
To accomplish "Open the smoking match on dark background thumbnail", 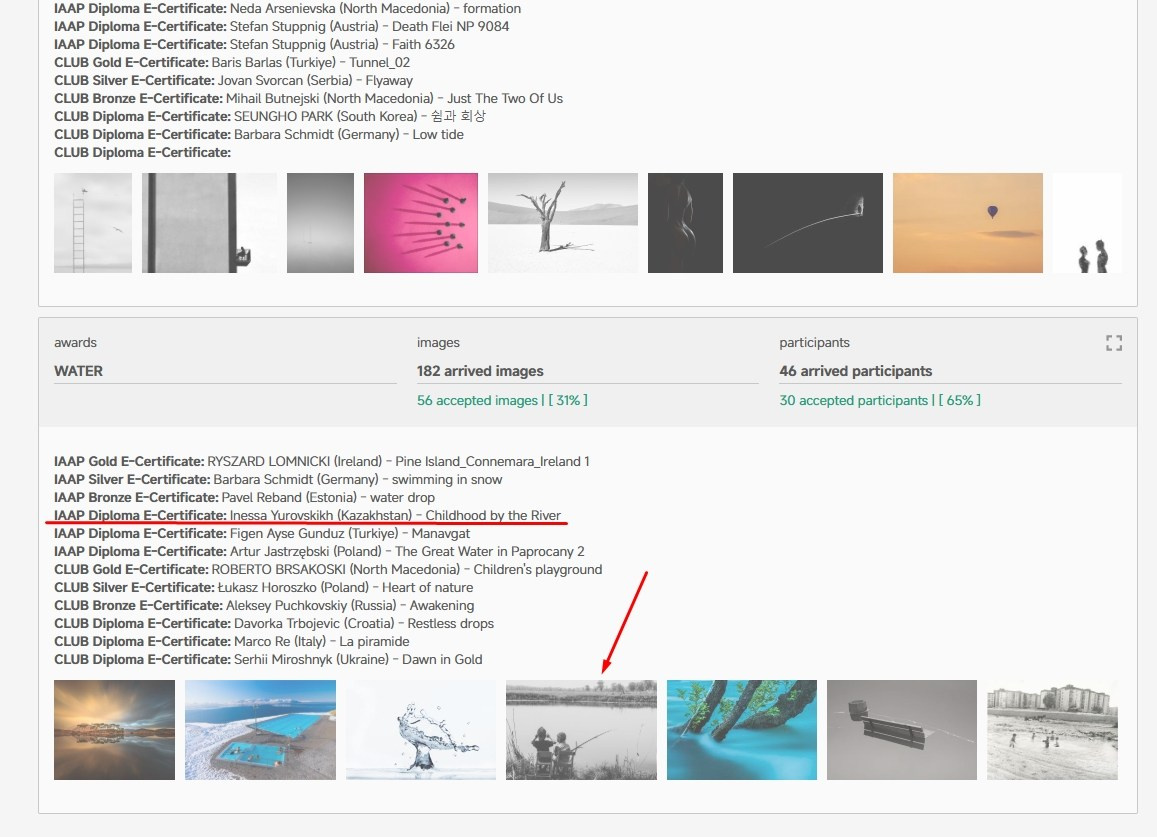I will coord(807,223).
